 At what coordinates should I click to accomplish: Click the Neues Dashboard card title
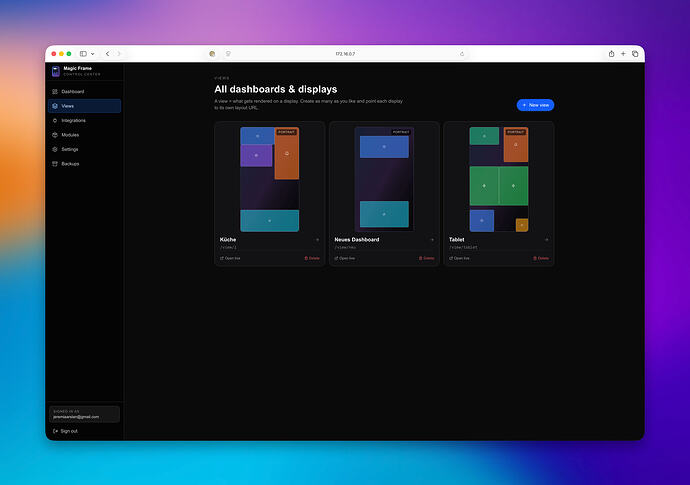coord(356,240)
